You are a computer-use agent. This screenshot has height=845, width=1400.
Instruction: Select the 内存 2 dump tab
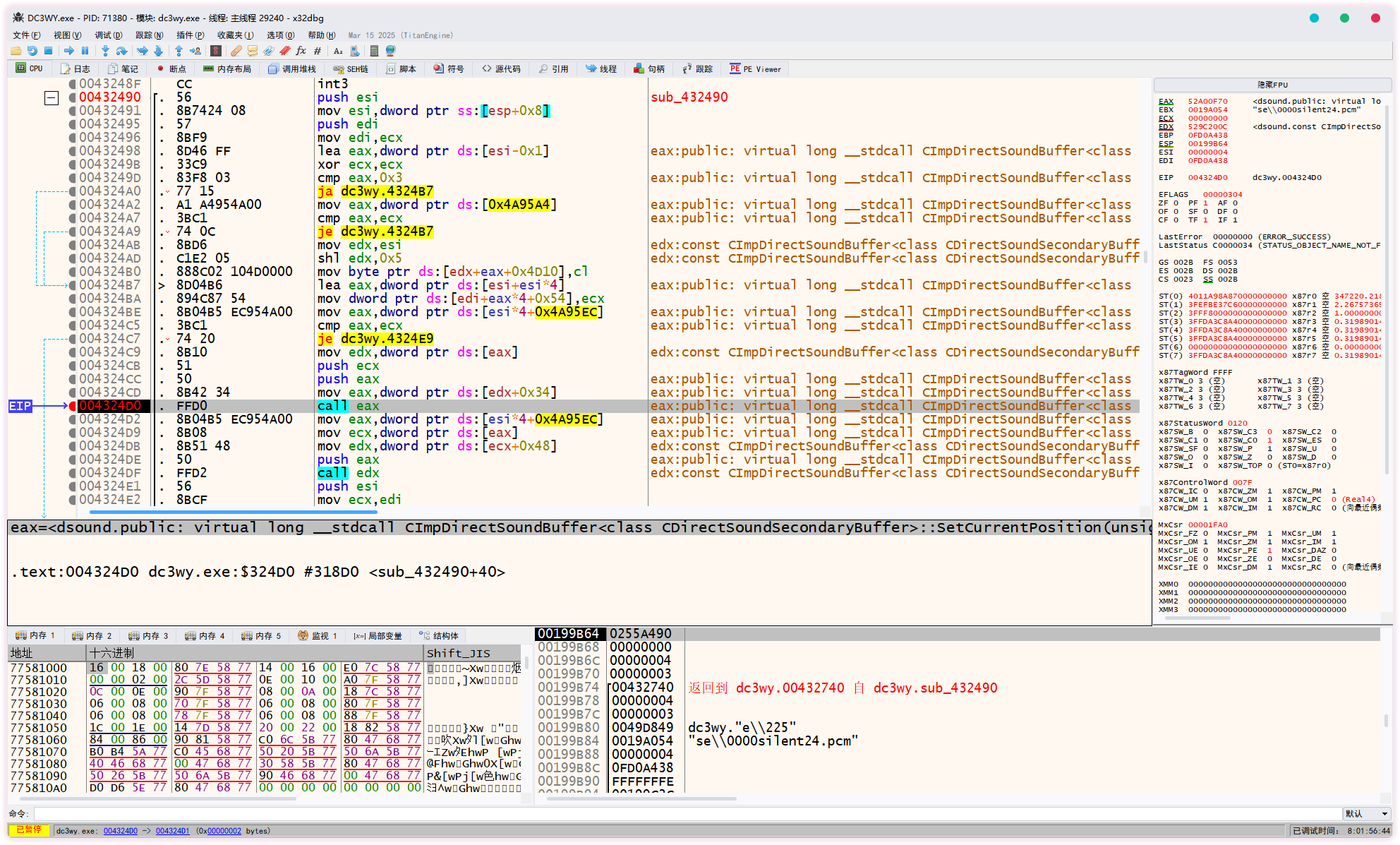(92, 636)
